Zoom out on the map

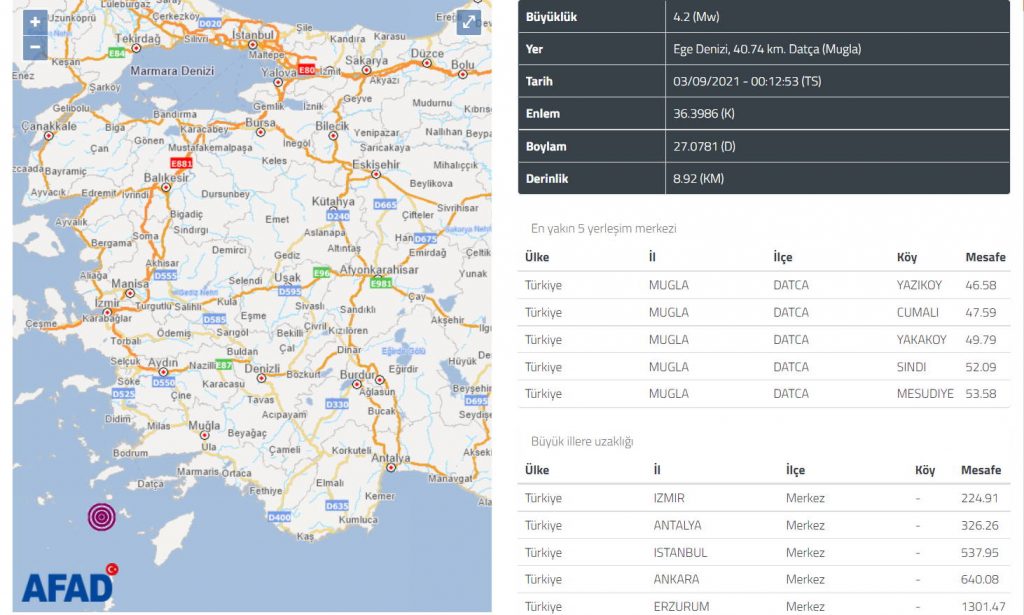pos(35,46)
